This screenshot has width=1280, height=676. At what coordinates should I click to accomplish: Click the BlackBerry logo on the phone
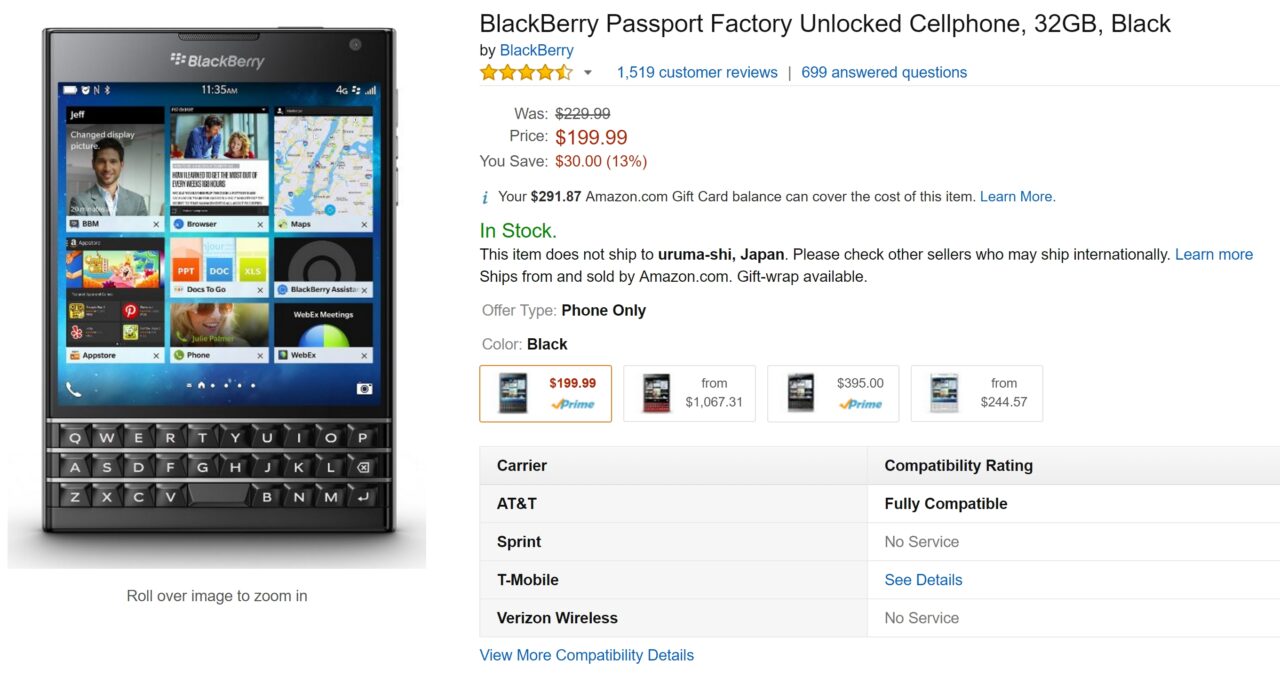(217, 61)
